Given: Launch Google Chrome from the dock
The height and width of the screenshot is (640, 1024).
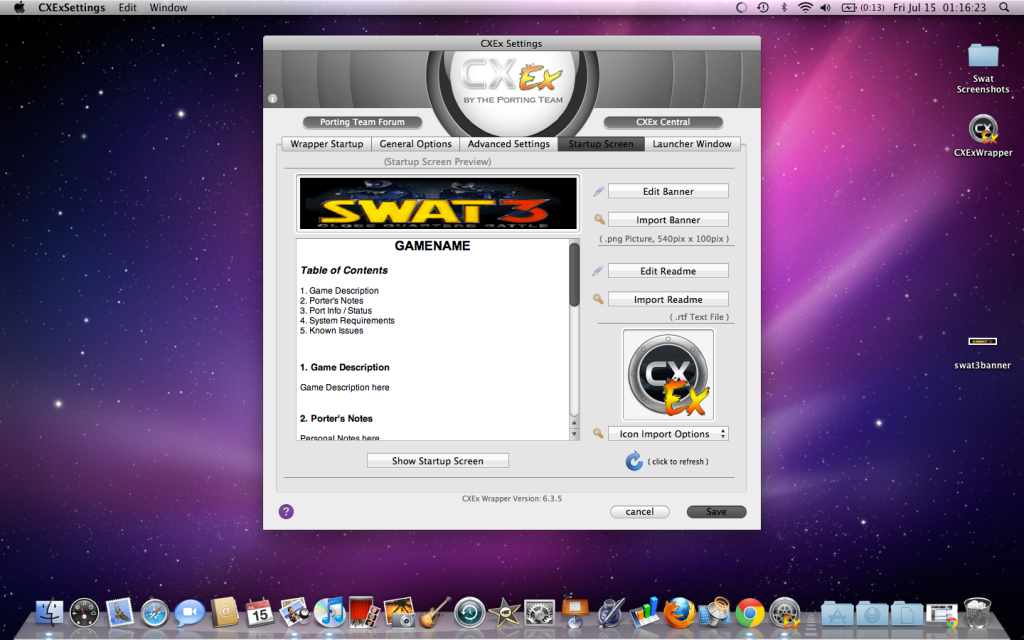Looking at the screenshot, I should 750,613.
